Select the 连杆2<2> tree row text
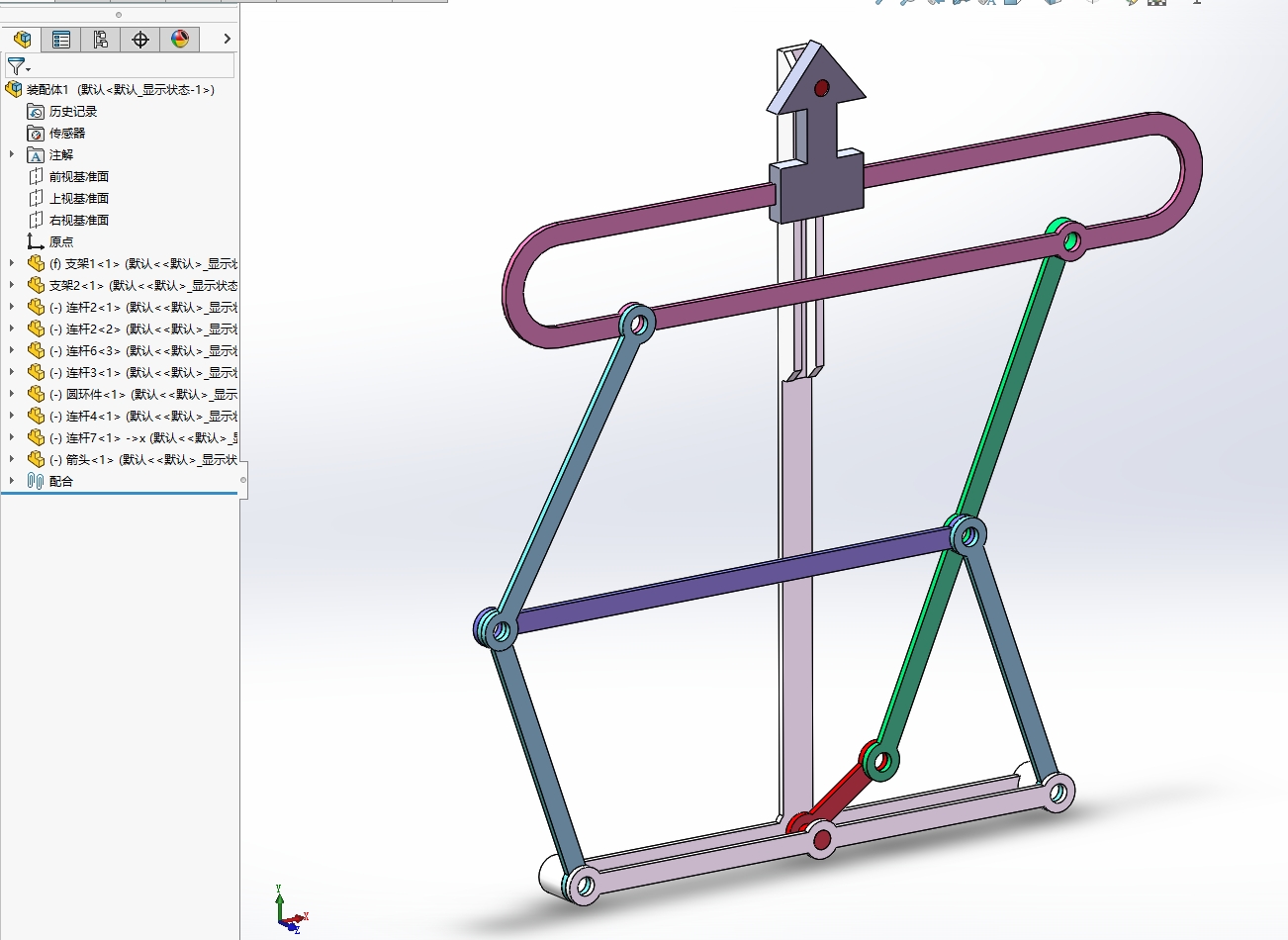 pos(143,329)
